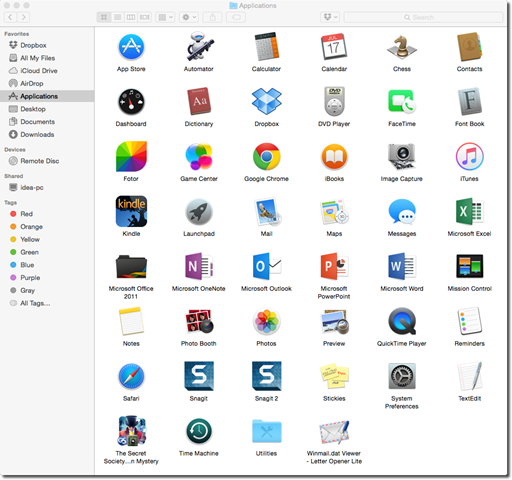Select the Microsoft Outlook icon

pyautogui.click(x=267, y=267)
